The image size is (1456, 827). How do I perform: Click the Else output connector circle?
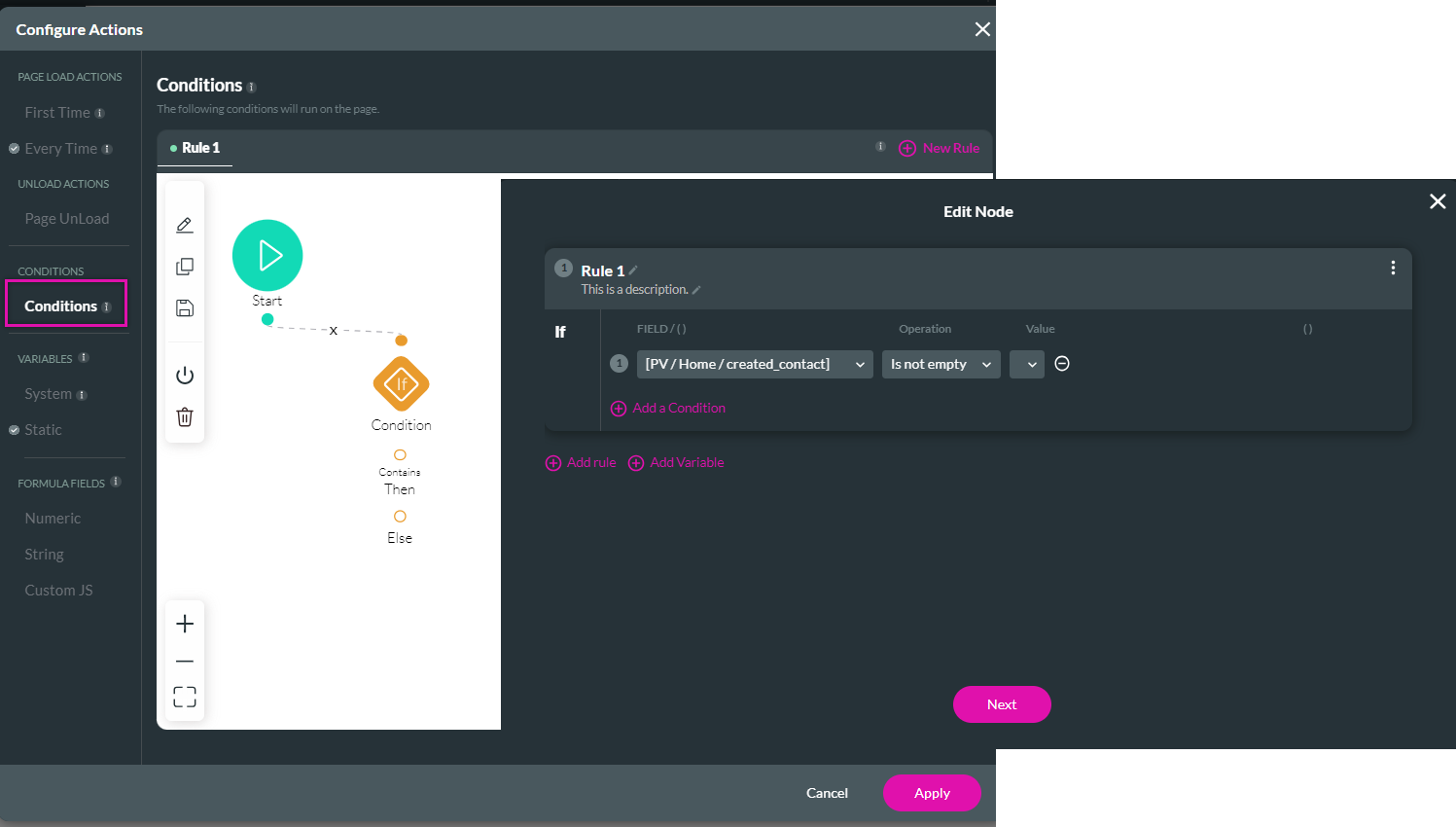coord(400,517)
